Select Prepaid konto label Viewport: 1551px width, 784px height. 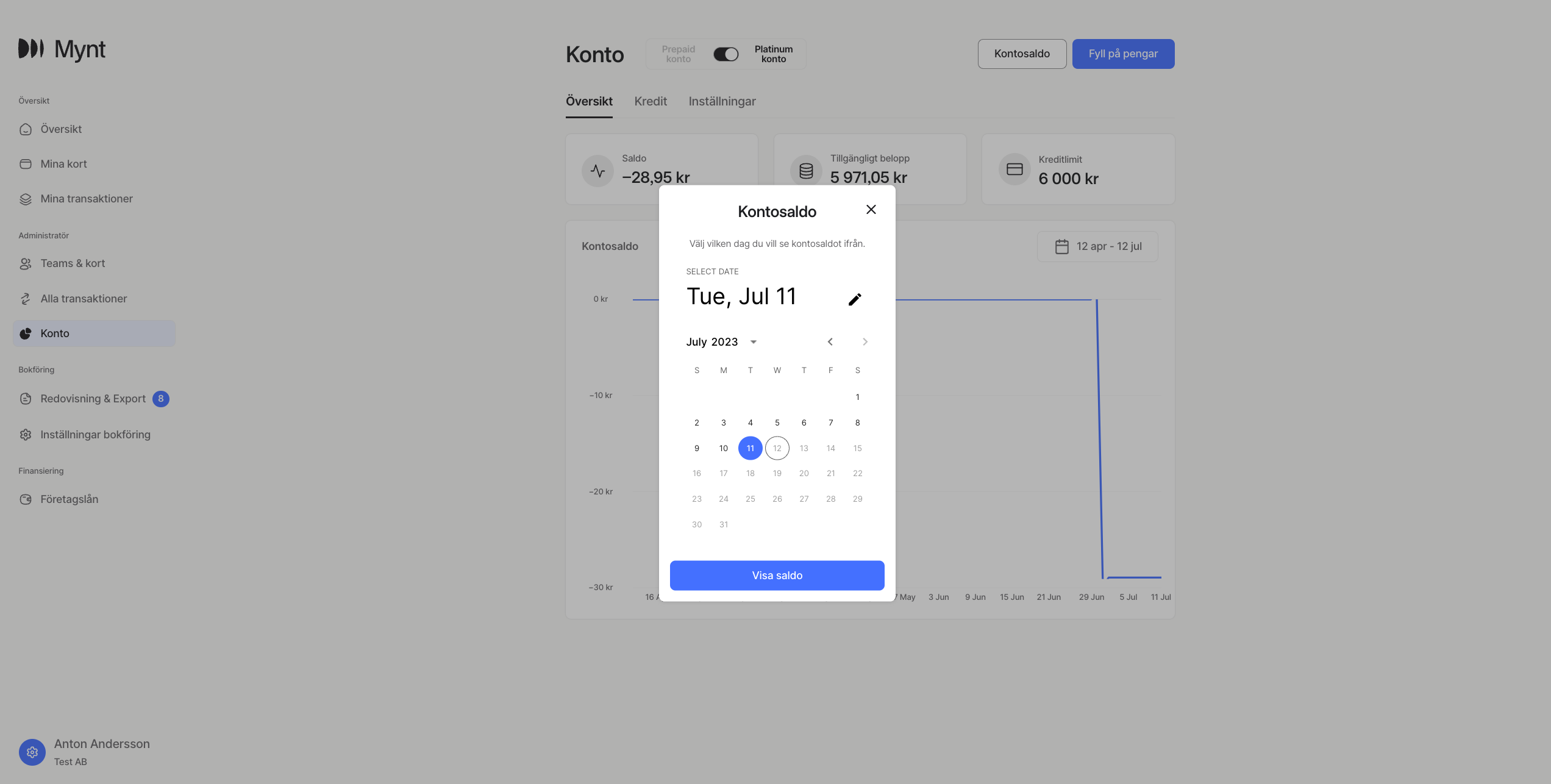point(678,54)
